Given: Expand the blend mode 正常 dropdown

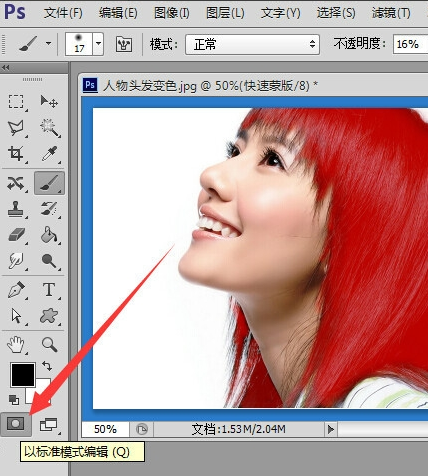Looking at the screenshot, I should coord(252,44).
